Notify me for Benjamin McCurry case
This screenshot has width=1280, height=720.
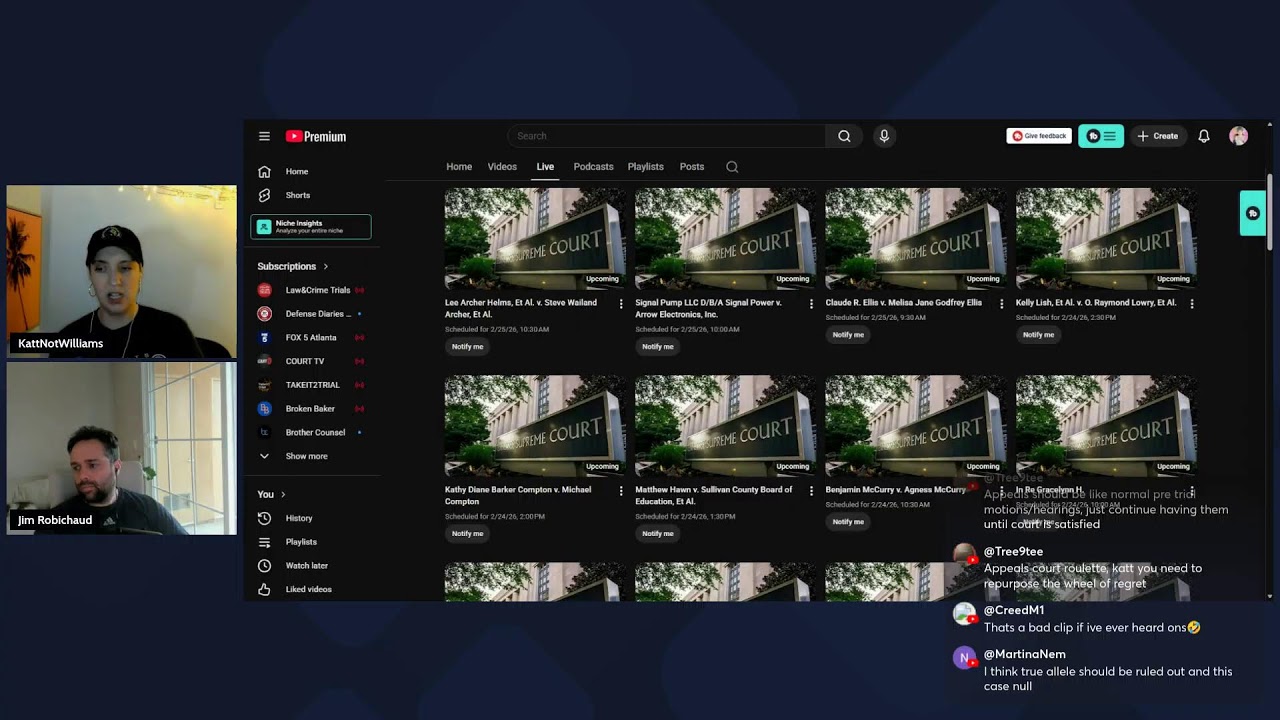pos(848,522)
